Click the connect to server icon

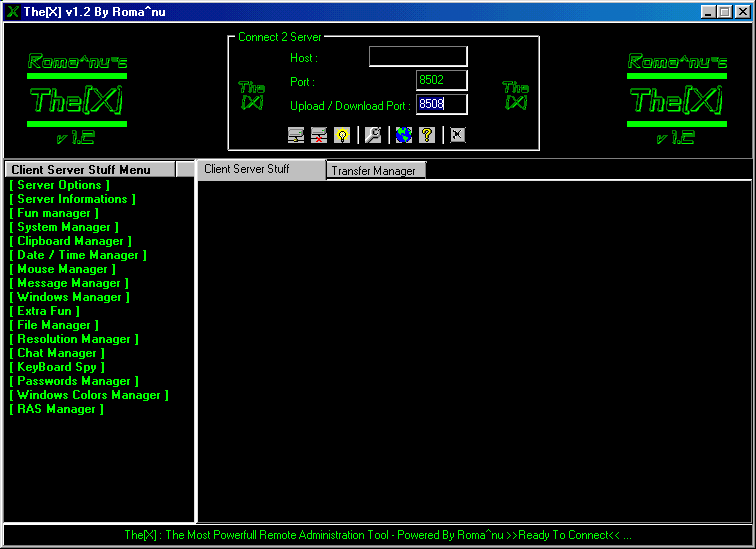click(x=296, y=135)
